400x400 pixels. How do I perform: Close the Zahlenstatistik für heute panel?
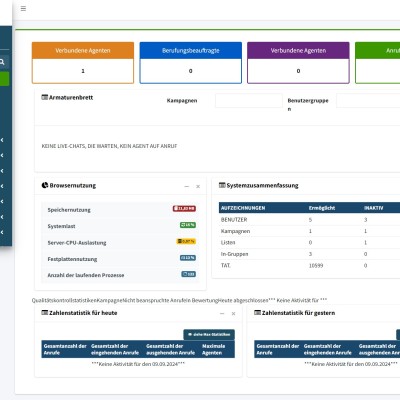click(x=233, y=314)
